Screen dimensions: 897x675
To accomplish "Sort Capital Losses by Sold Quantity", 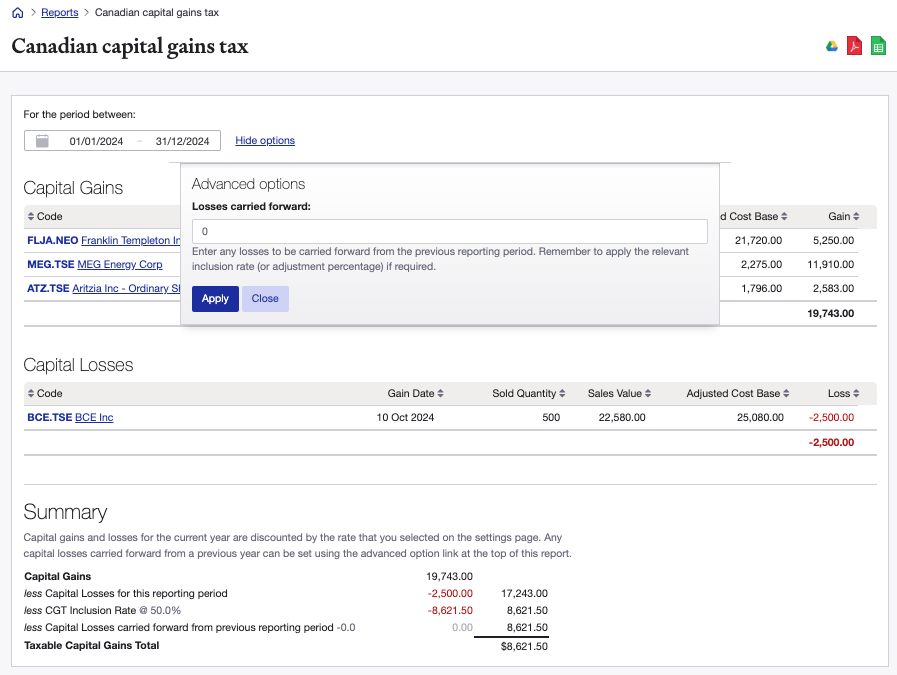I will tap(529, 394).
